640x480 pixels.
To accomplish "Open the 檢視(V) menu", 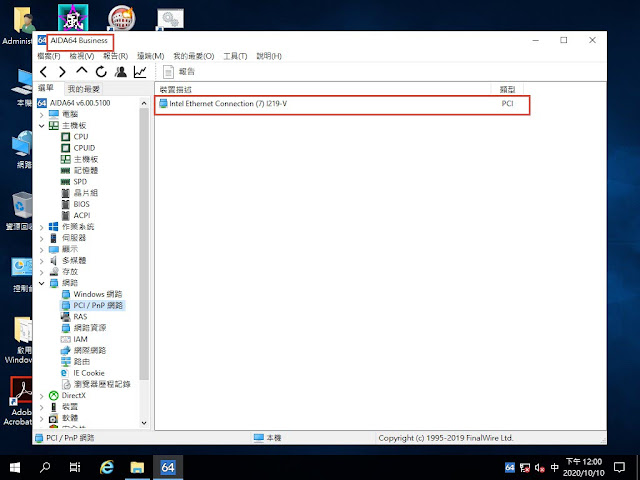I will tap(82, 56).
